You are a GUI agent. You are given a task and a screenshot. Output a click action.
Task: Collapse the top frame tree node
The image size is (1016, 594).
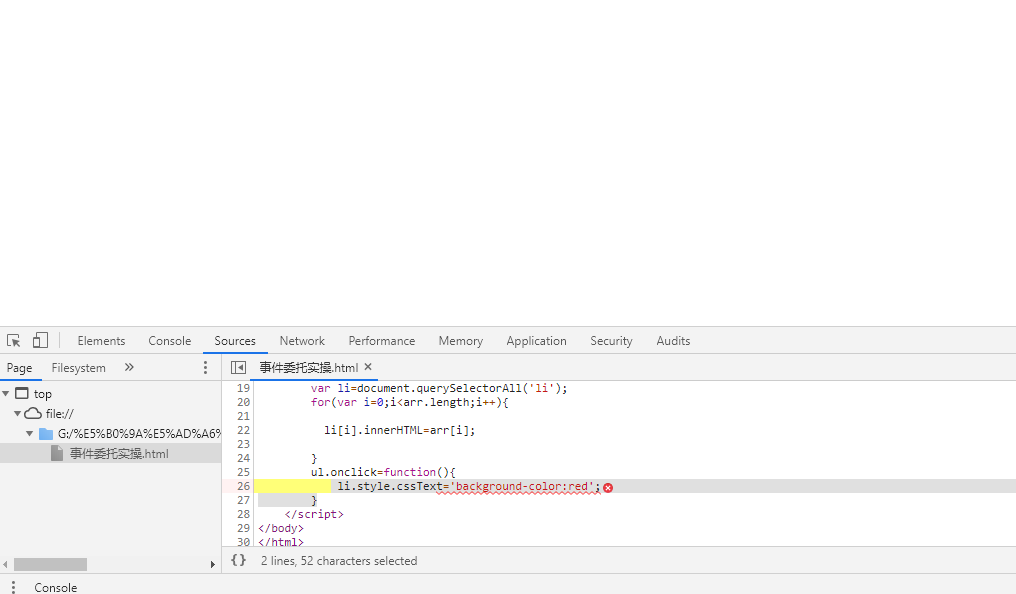pos(6,393)
